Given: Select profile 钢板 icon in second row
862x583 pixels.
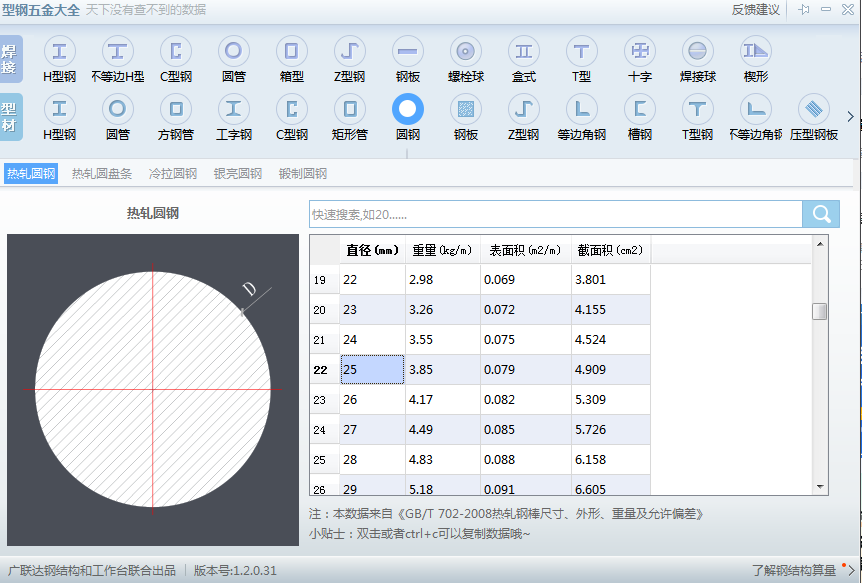Looking at the screenshot, I should tap(466, 109).
